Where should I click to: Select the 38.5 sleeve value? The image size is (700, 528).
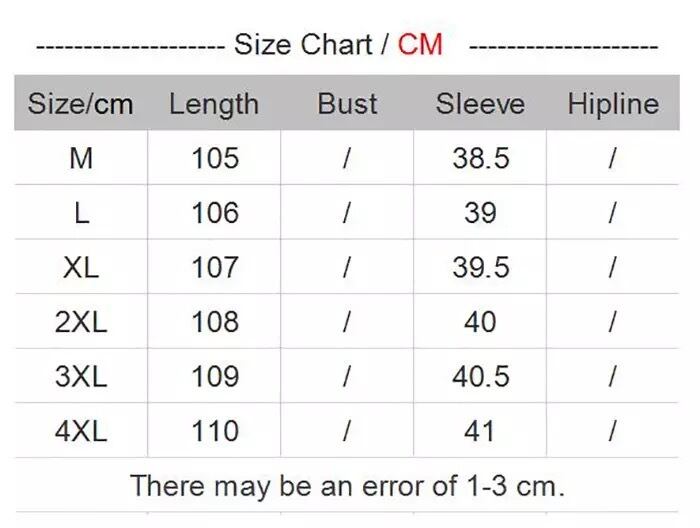coord(481,158)
